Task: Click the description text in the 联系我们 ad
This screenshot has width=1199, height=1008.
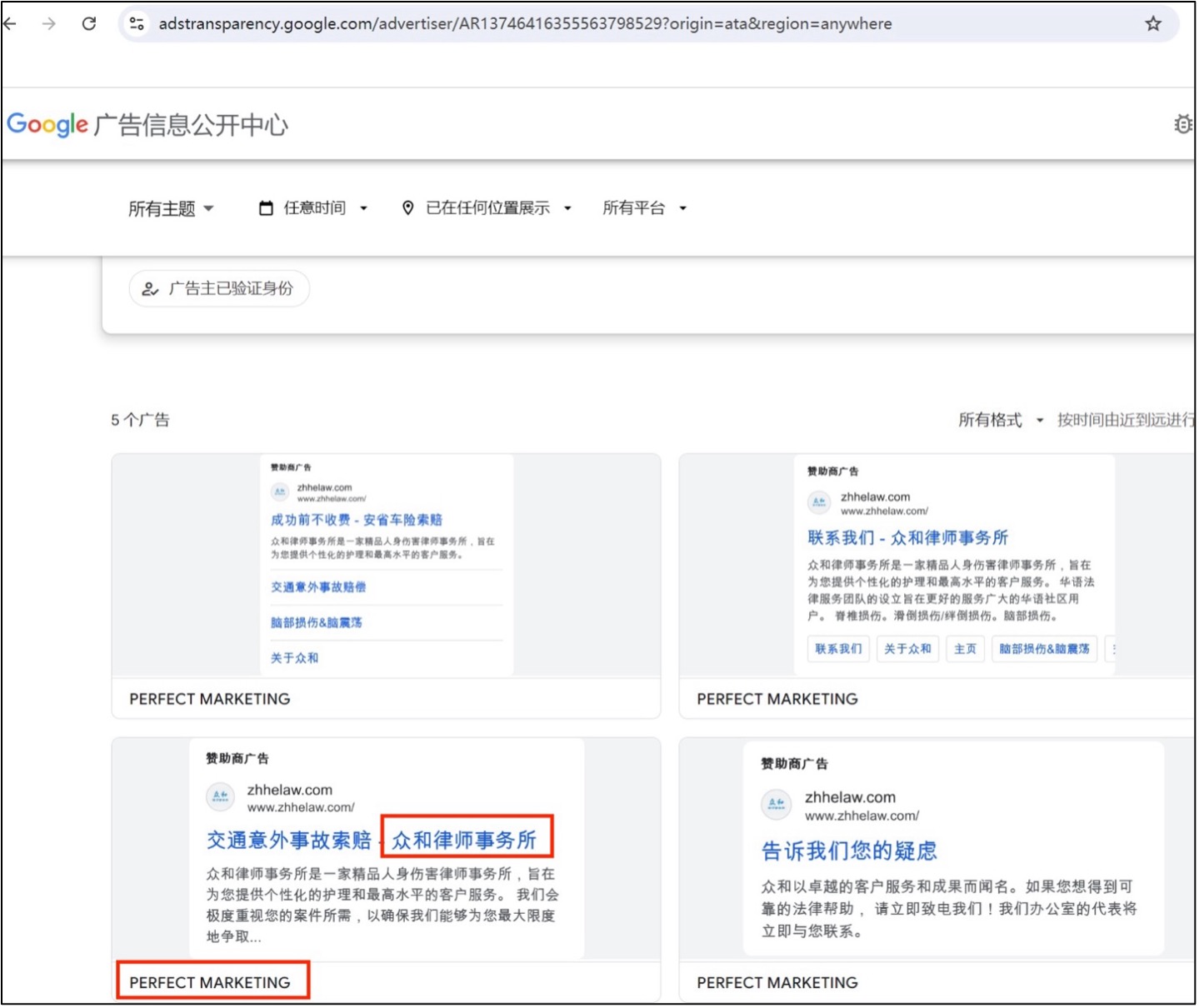Action: [951, 591]
